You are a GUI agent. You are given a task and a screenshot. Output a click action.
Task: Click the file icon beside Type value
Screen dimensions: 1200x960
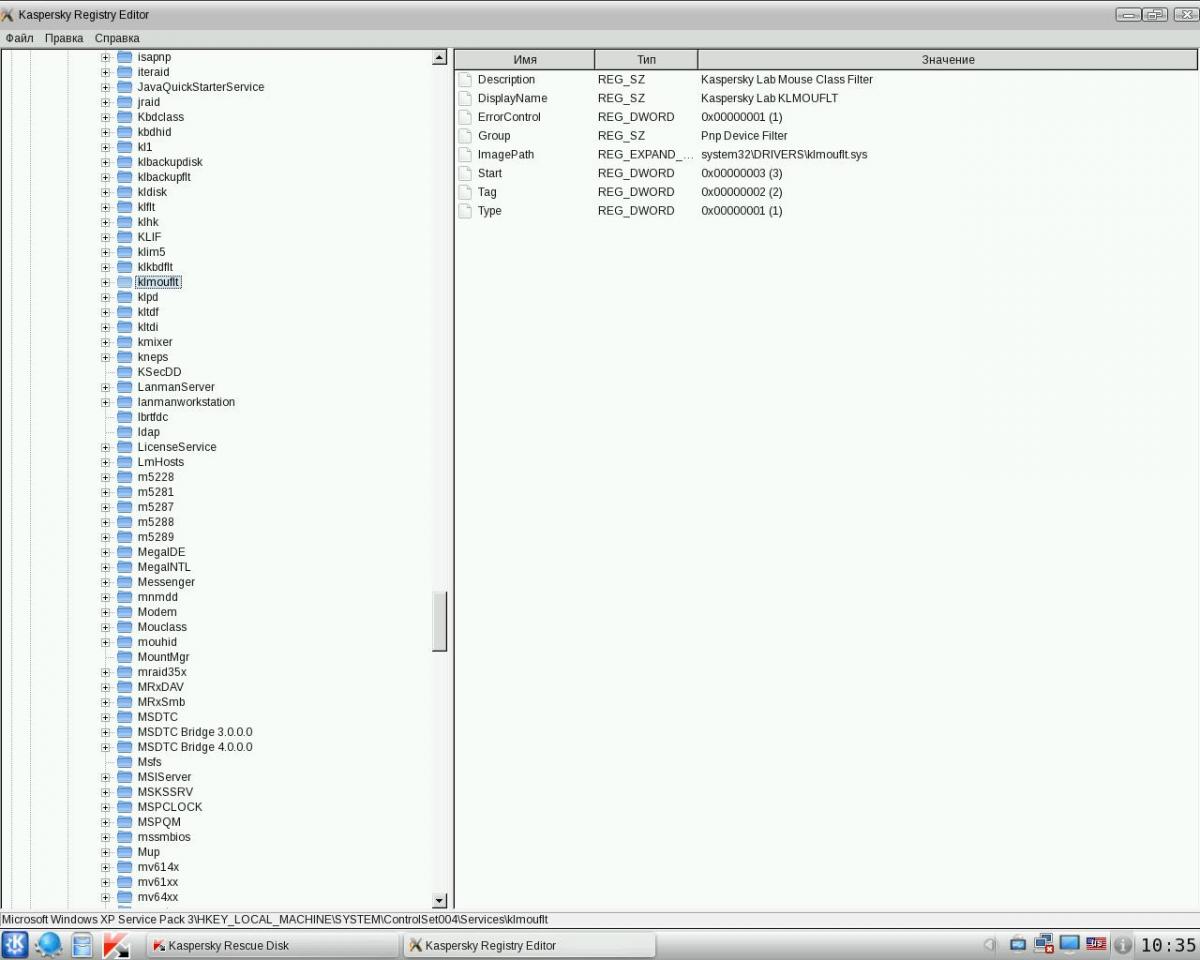point(465,211)
